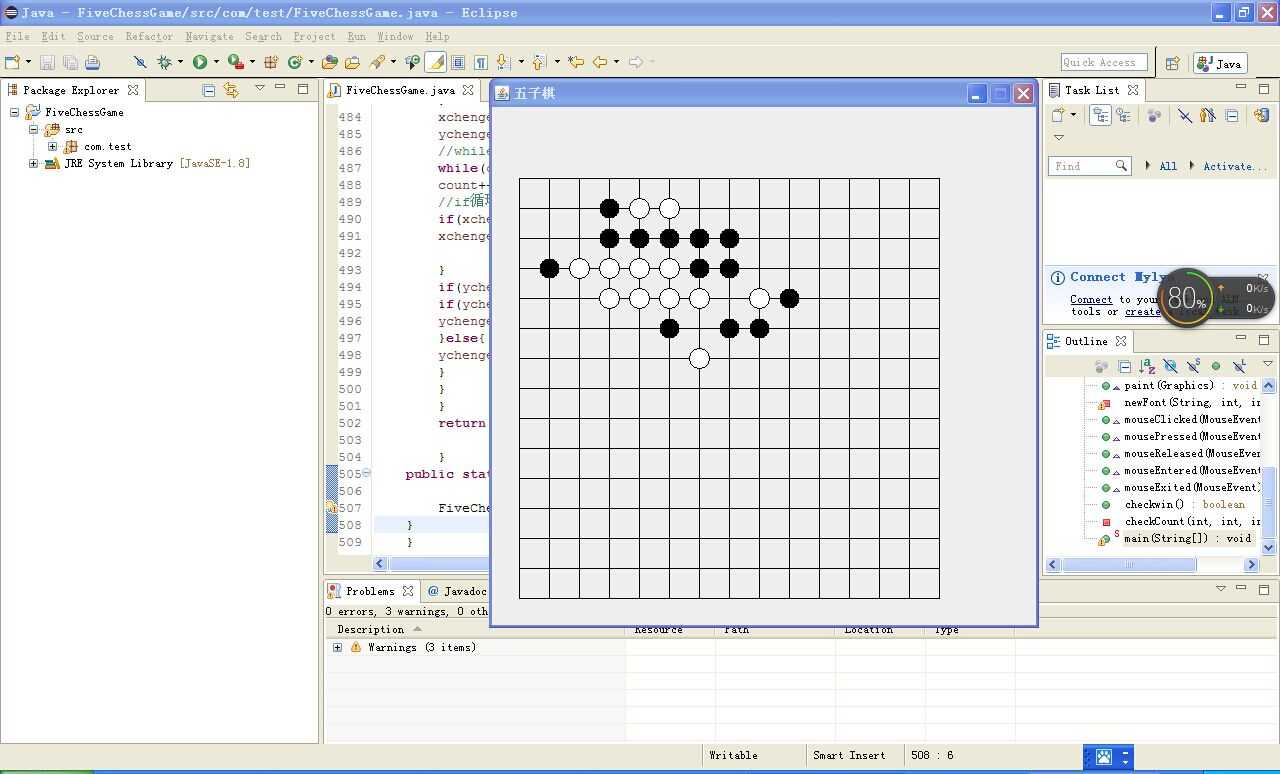Toggle Hide Non-Public Members in Outline
Image resolution: width=1280 pixels, height=774 pixels.
[1216, 366]
